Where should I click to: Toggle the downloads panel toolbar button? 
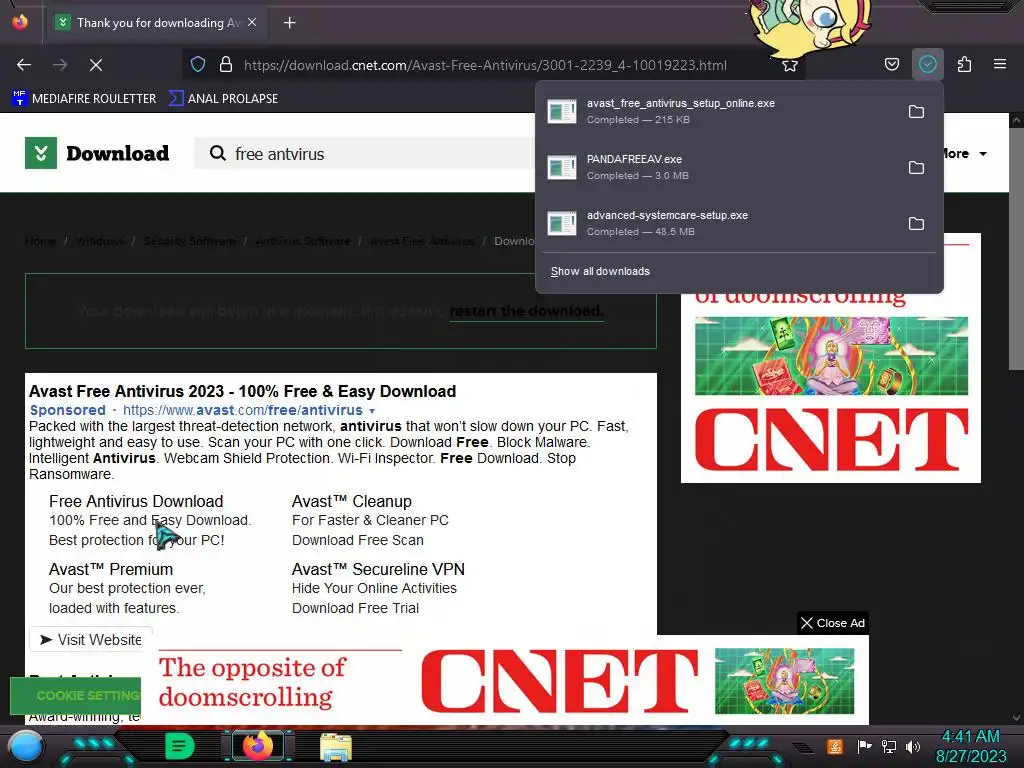click(x=927, y=64)
